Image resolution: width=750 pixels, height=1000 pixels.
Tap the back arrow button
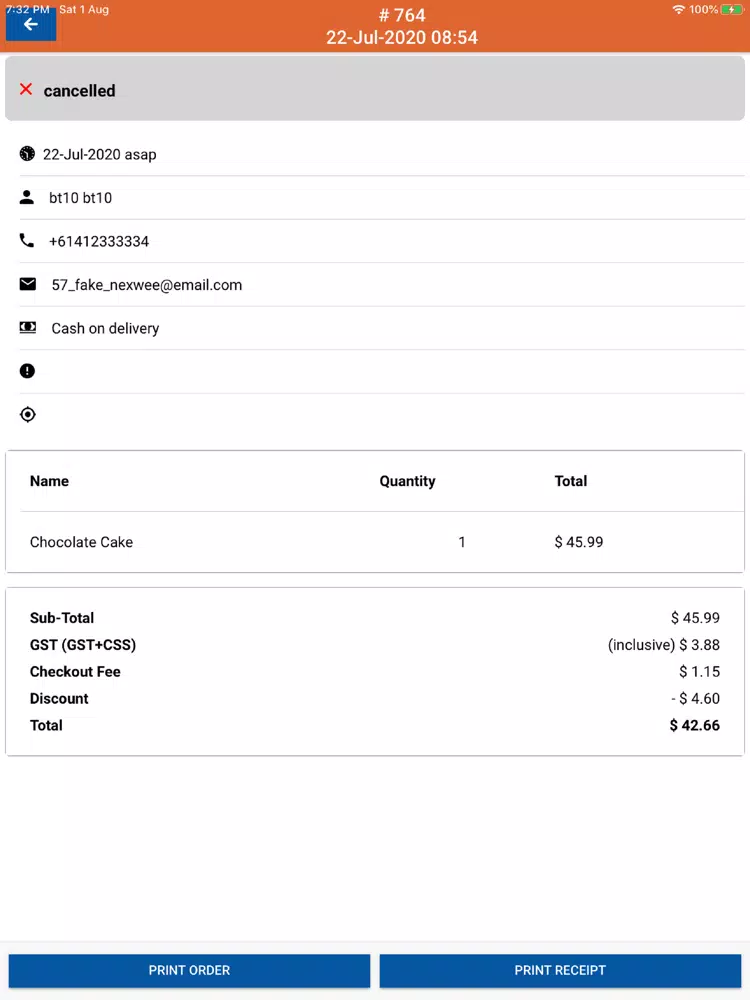tap(31, 25)
